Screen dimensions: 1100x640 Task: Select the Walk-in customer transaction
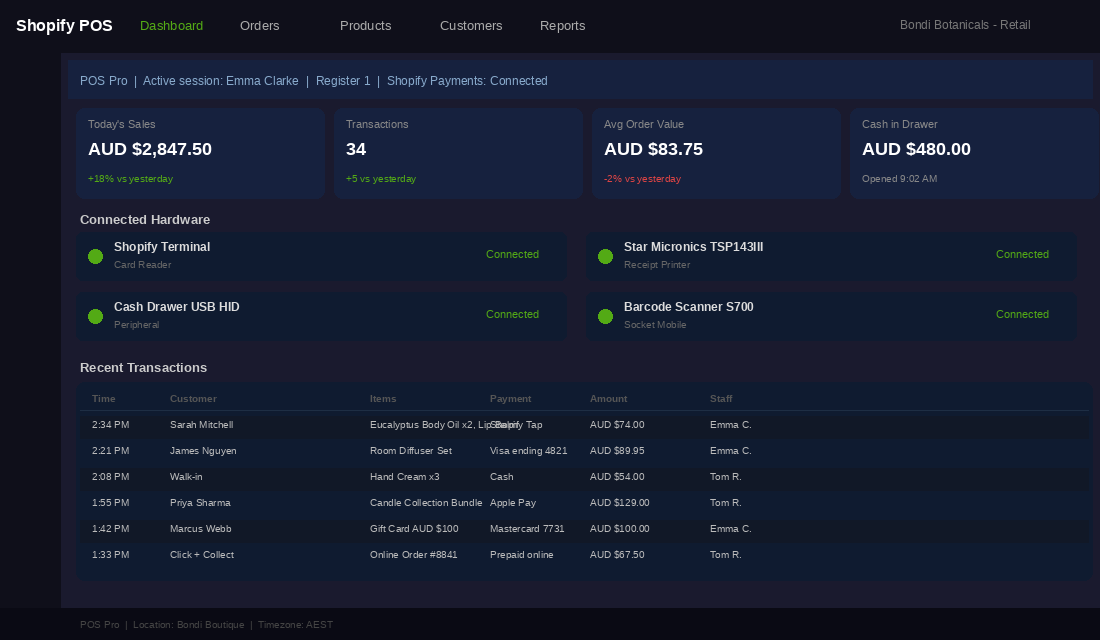[584, 476]
